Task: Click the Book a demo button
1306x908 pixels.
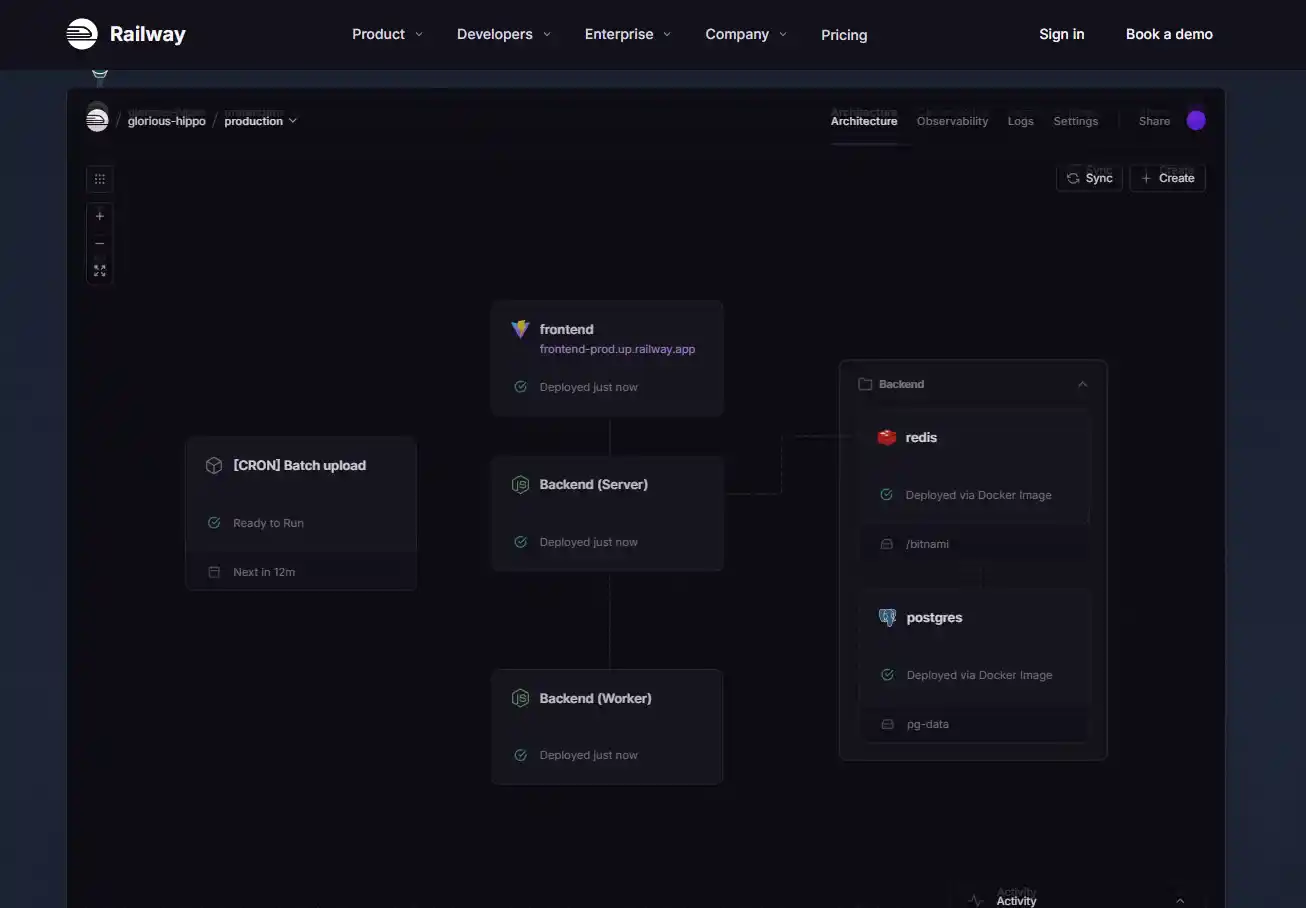Action: [x=1169, y=34]
